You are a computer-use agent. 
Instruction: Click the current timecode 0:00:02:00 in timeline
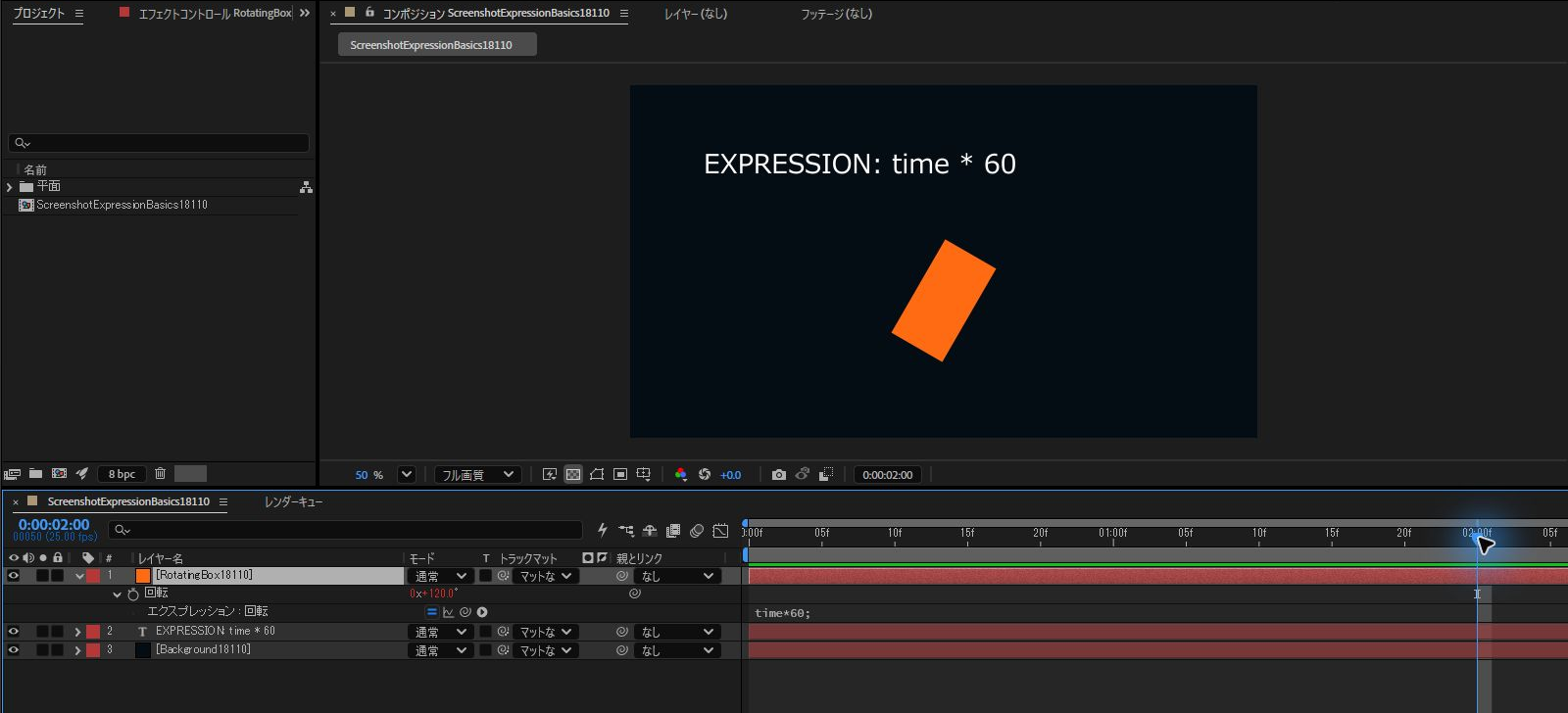pos(54,525)
